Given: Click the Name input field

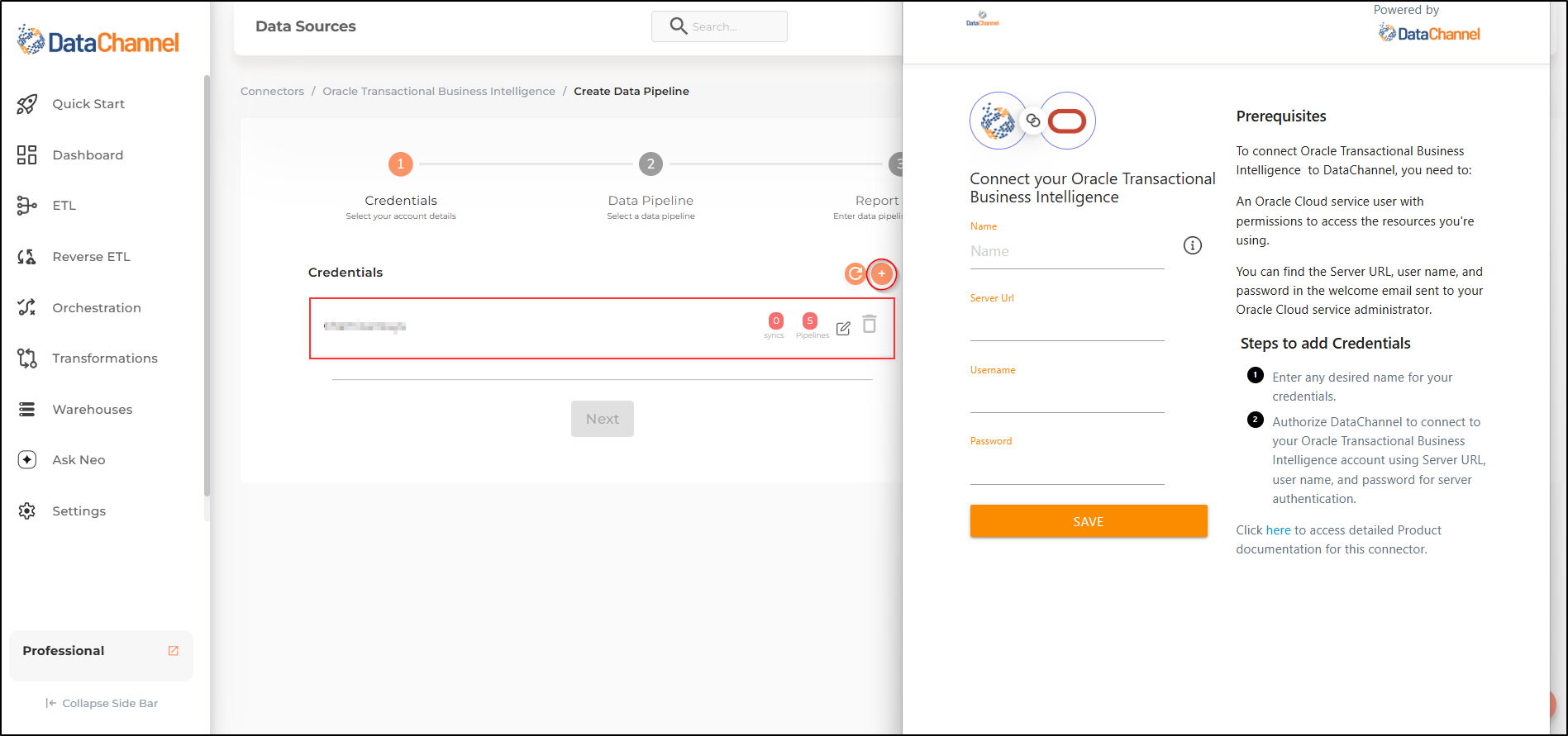Looking at the screenshot, I should tap(1067, 252).
